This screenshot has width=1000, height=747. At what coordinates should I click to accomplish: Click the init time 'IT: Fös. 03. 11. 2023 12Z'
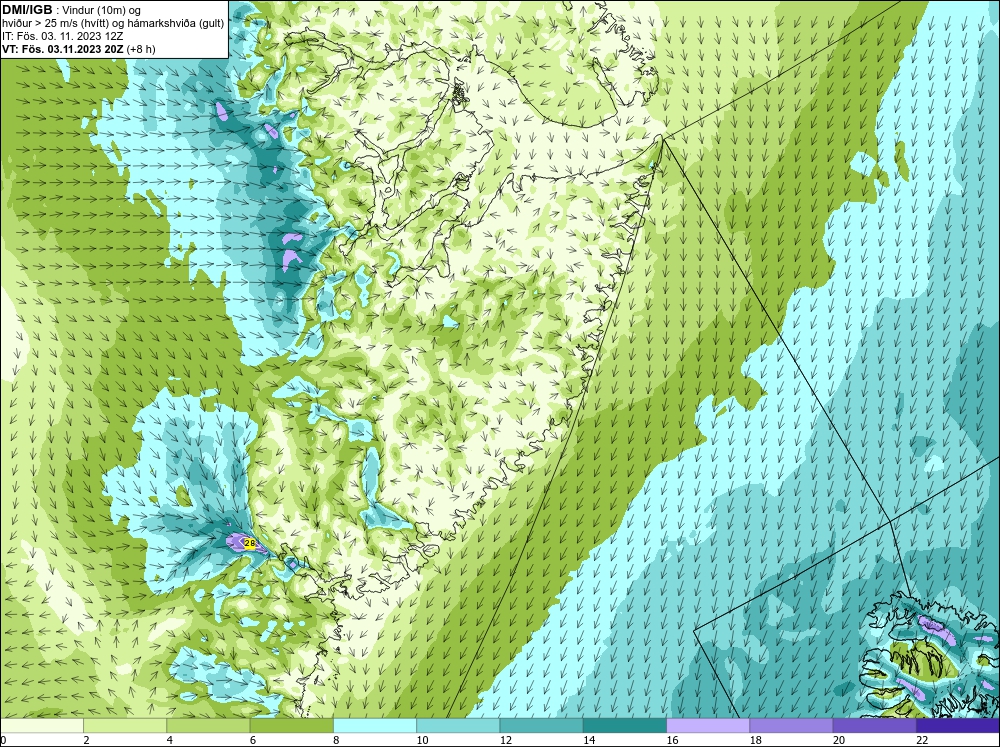pyautogui.click(x=62, y=36)
